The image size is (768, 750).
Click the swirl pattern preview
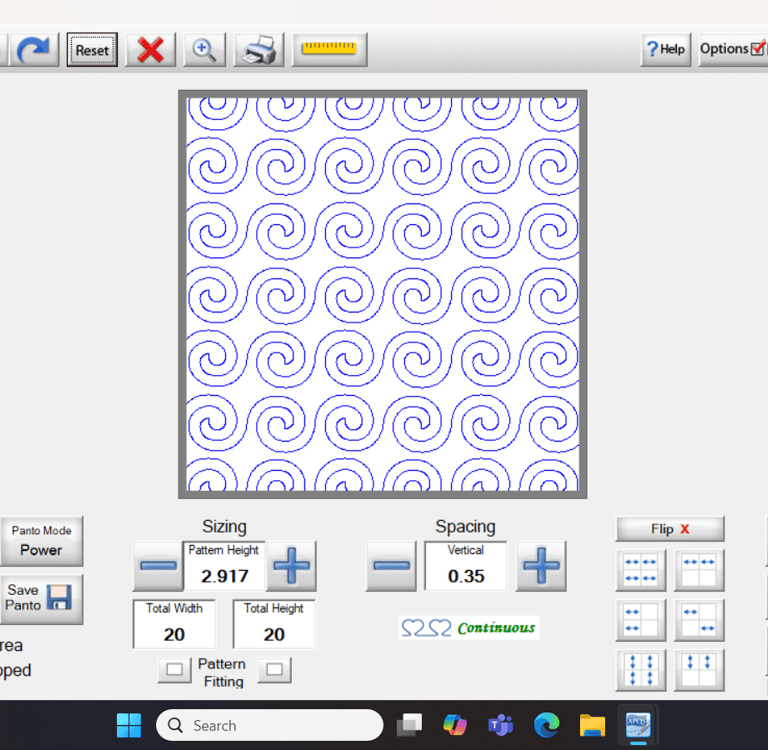click(x=383, y=294)
